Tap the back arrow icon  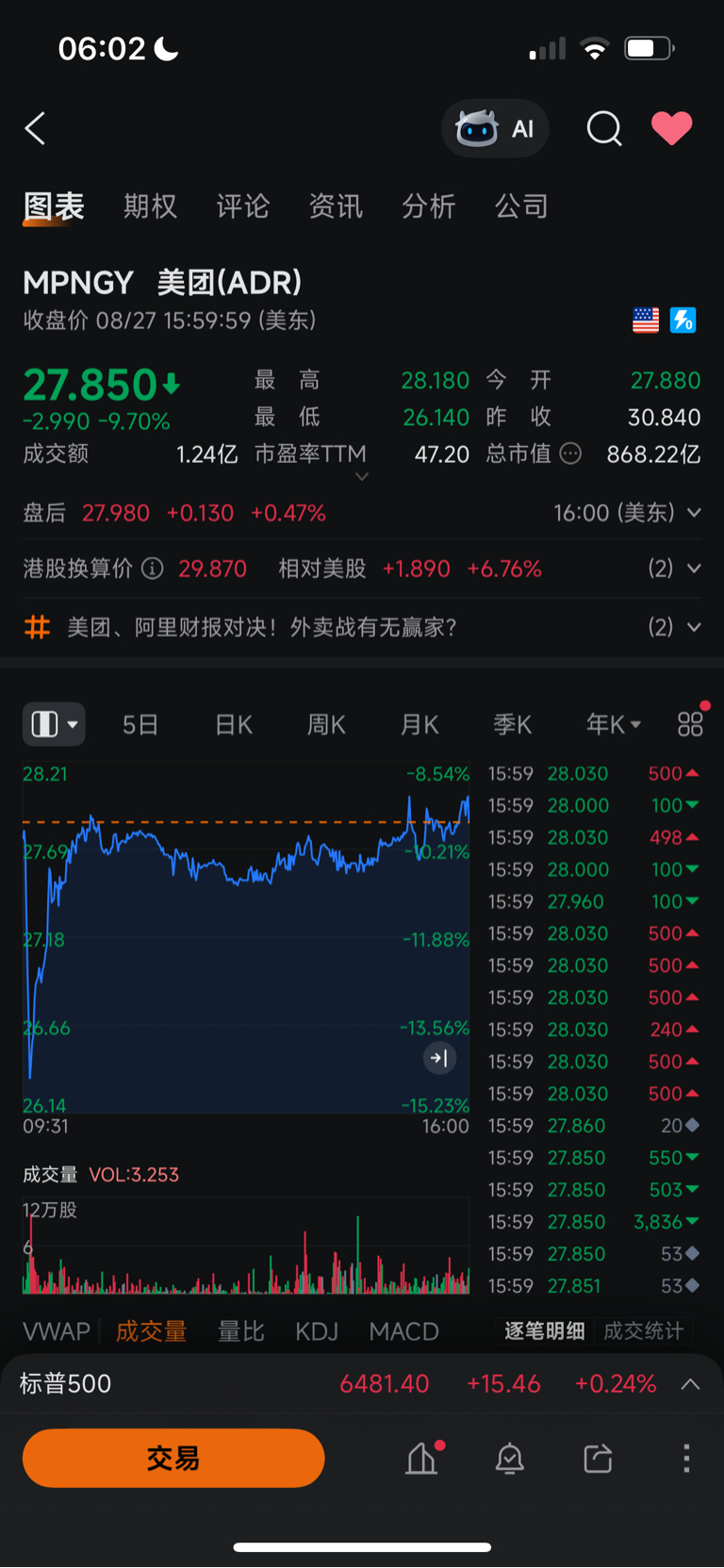[x=35, y=128]
